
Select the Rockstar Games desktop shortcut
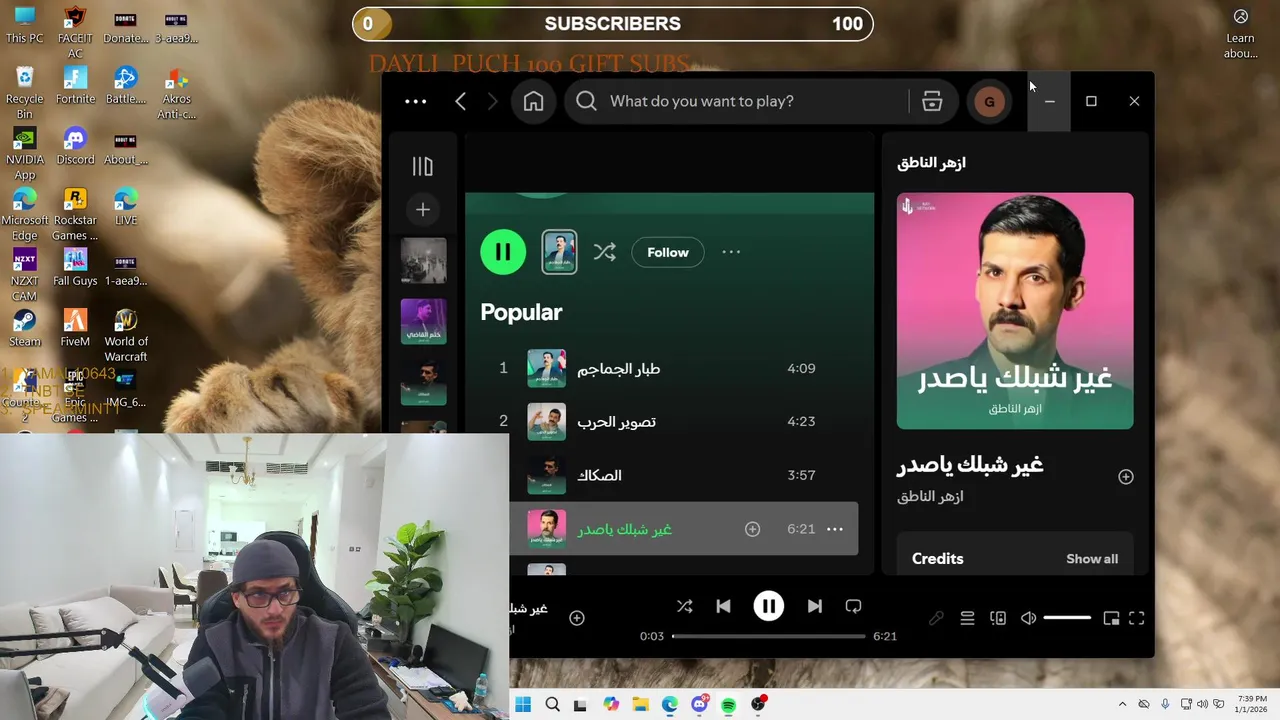coord(75,214)
